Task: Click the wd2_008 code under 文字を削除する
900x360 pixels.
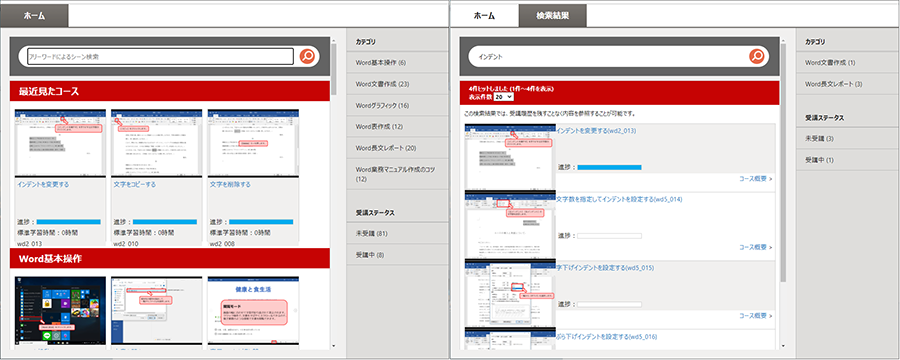Action: click(223, 244)
